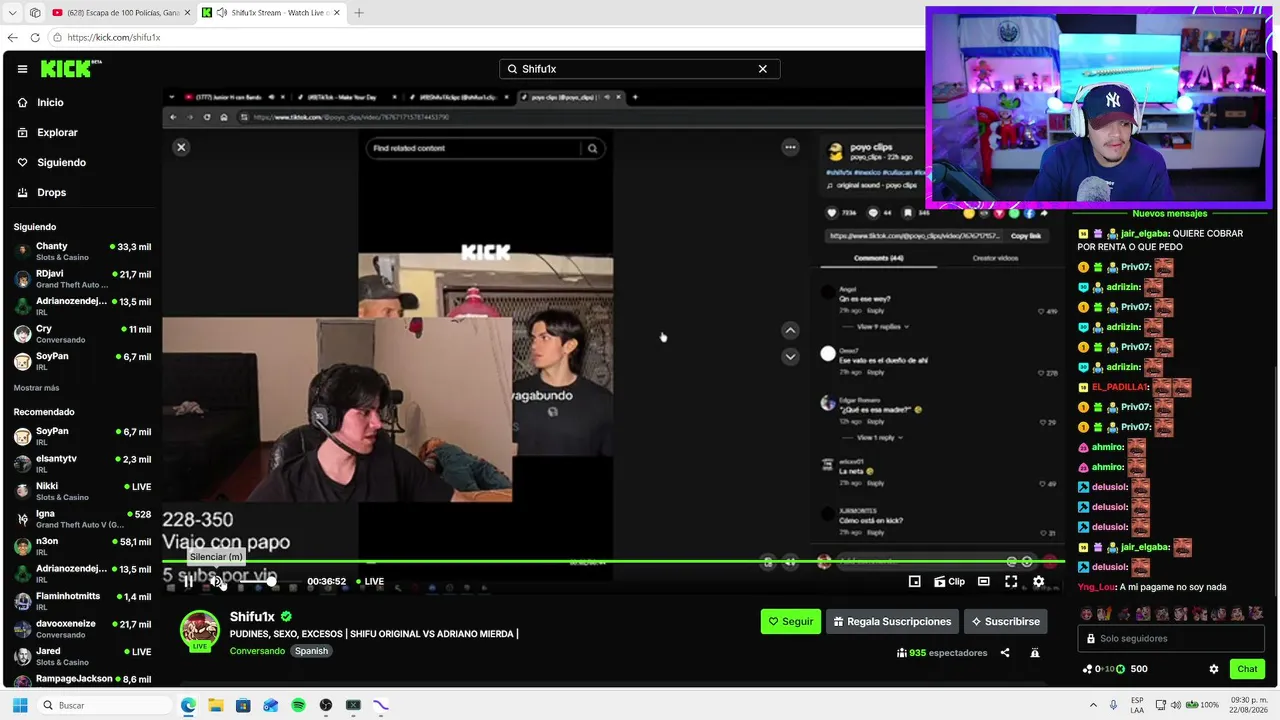Insert the first quick emote
Viewport: 1280px width, 720px height.
(1087, 614)
